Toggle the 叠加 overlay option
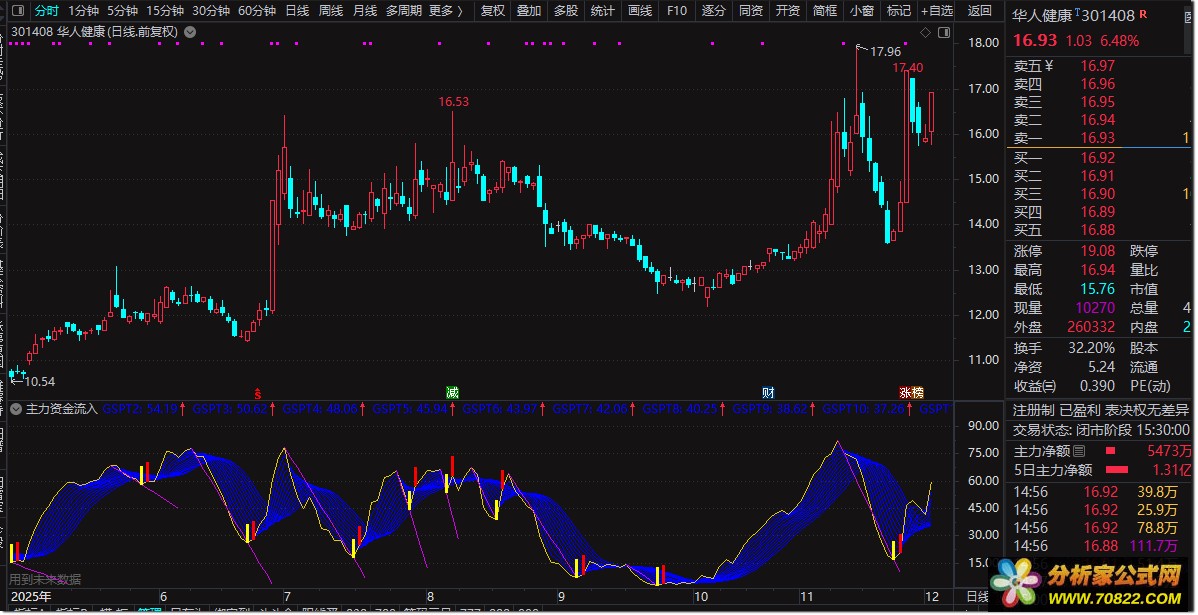 tap(529, 11)
